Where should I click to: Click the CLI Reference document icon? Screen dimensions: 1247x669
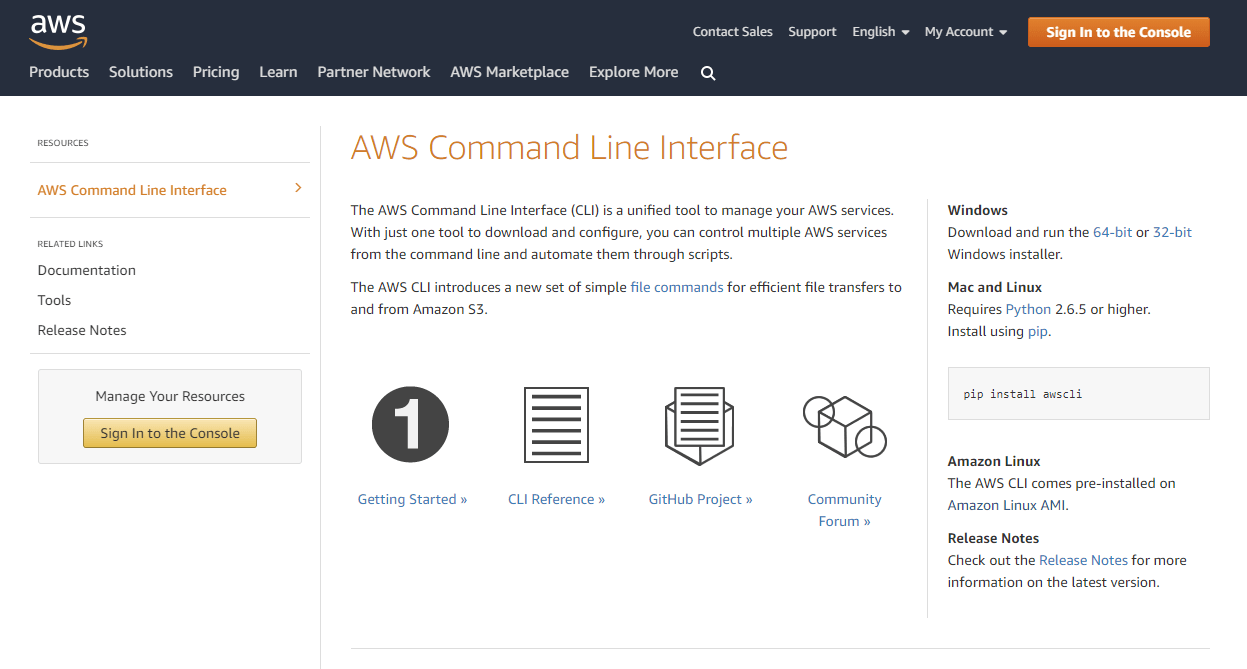click(x=556, y=424)
